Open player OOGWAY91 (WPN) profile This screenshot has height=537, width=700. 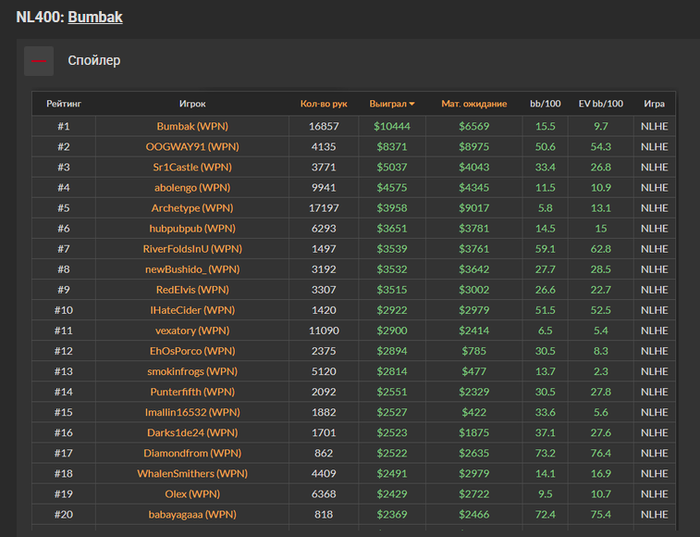tap(192, 147)
